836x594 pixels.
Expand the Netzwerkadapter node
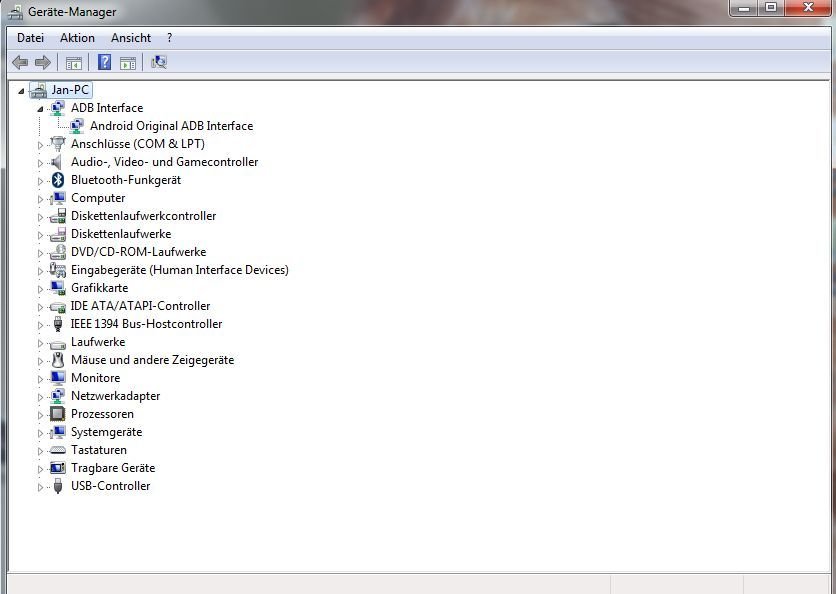[40, 397]
